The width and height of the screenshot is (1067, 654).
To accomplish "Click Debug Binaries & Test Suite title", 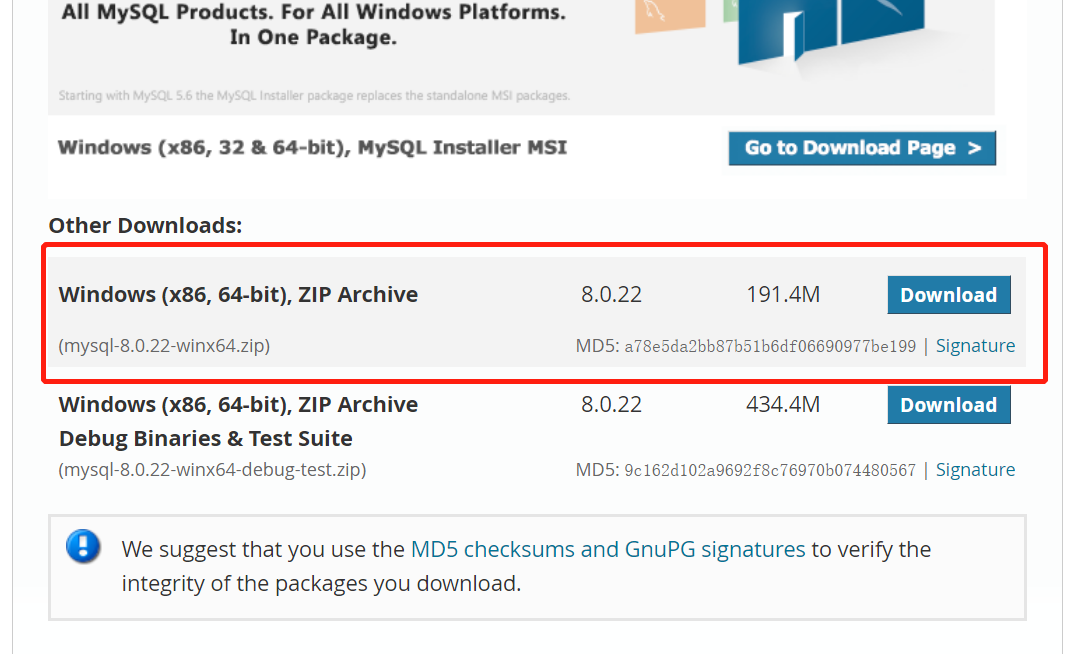I will tap(206, 438).
